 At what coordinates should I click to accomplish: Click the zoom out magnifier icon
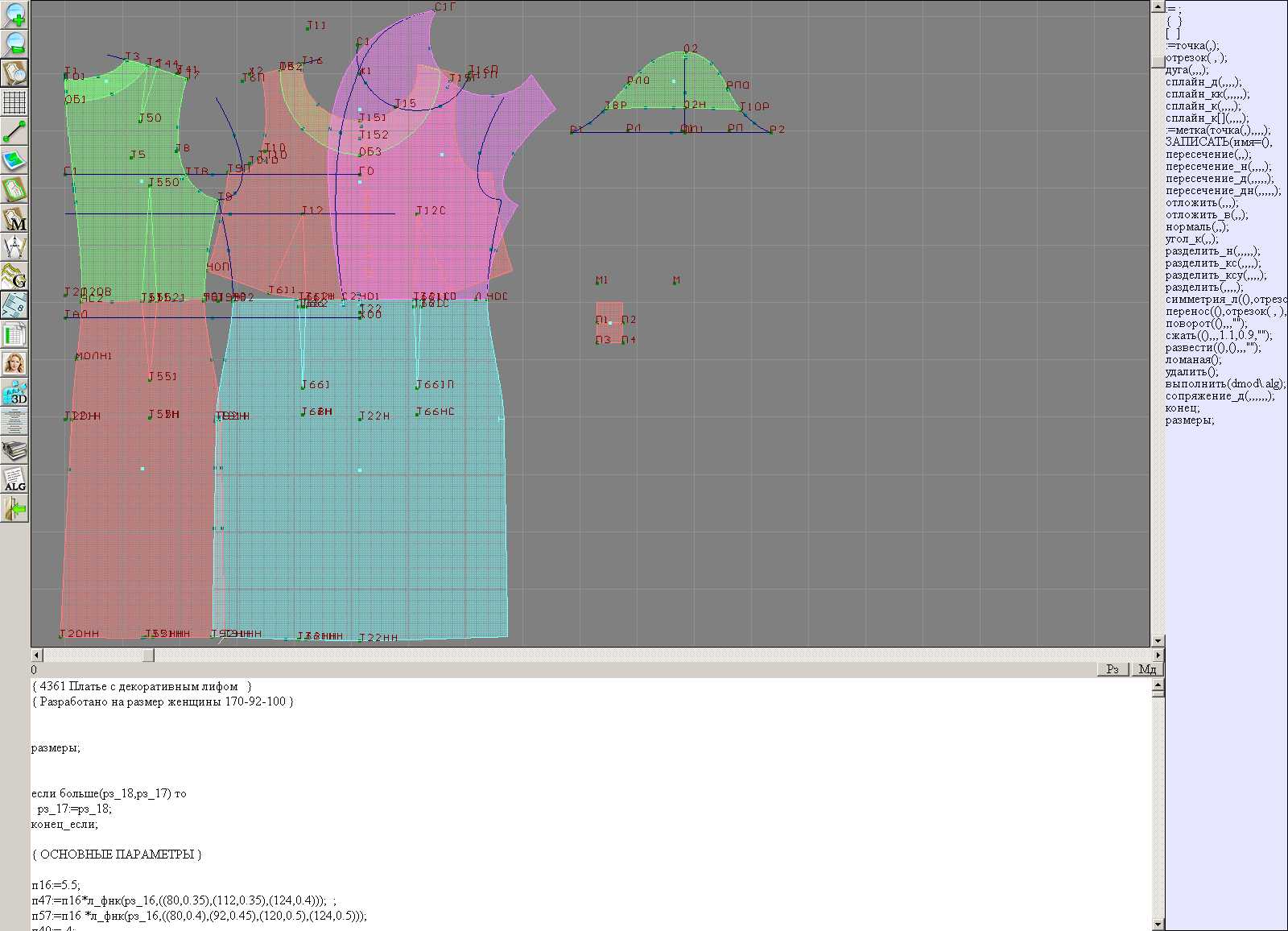[14, 43]
